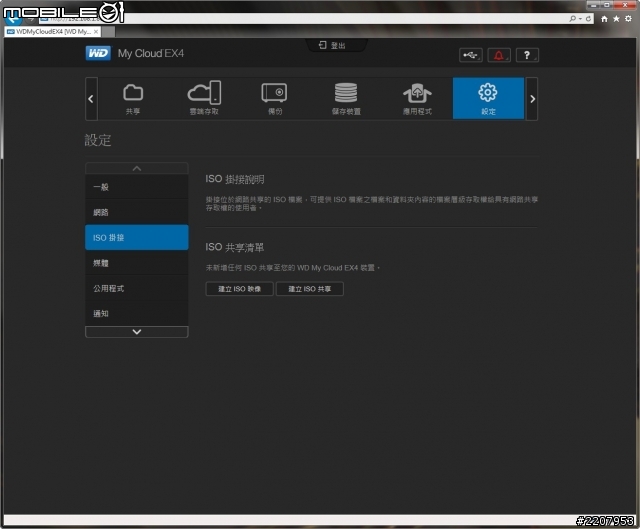Open the 備份 backup section
Screen dimensions: 640x529
(x=275, y=99)
